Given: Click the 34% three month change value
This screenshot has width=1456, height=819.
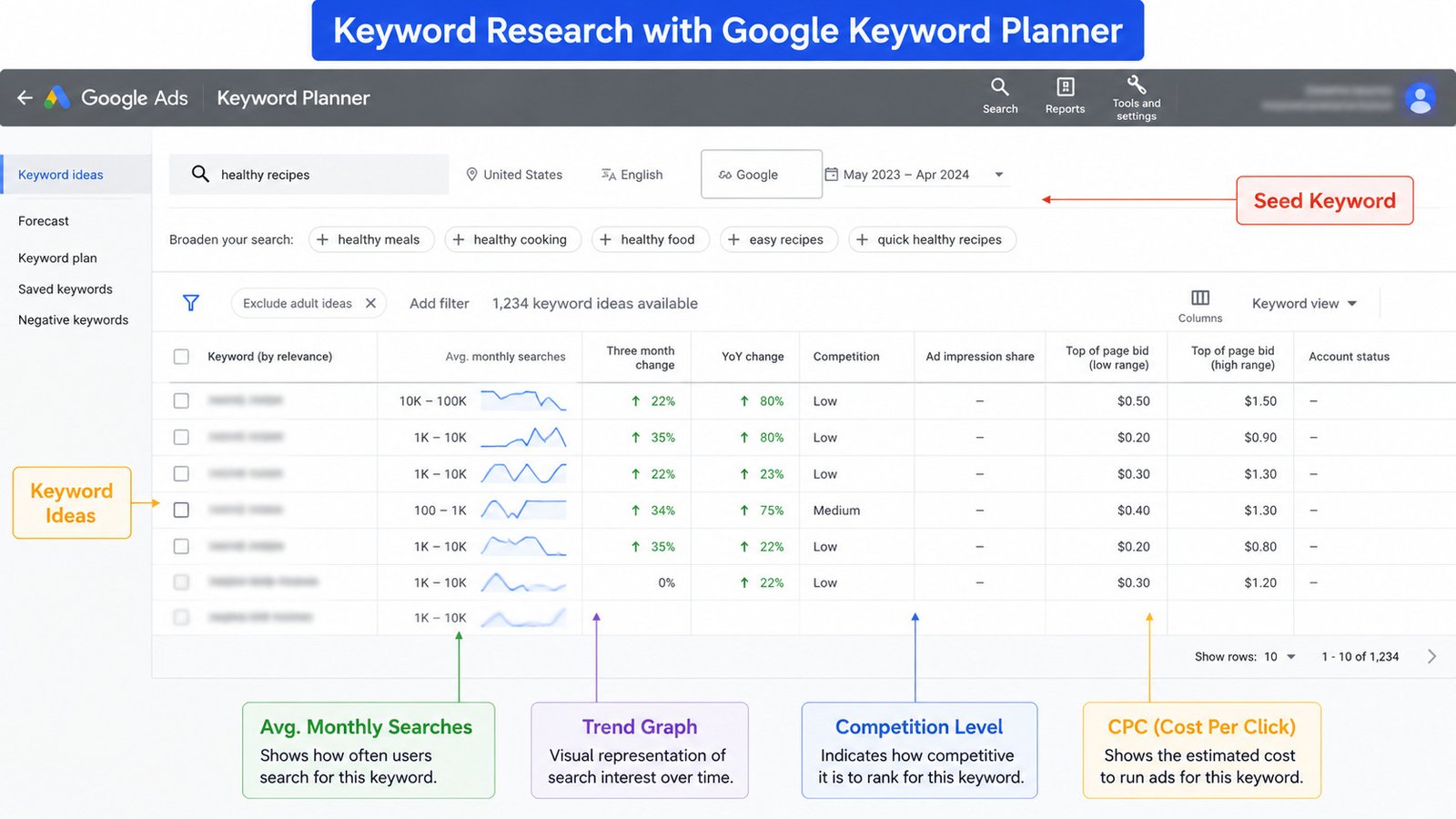Looking at the screenshot, I should pos(662,511).
